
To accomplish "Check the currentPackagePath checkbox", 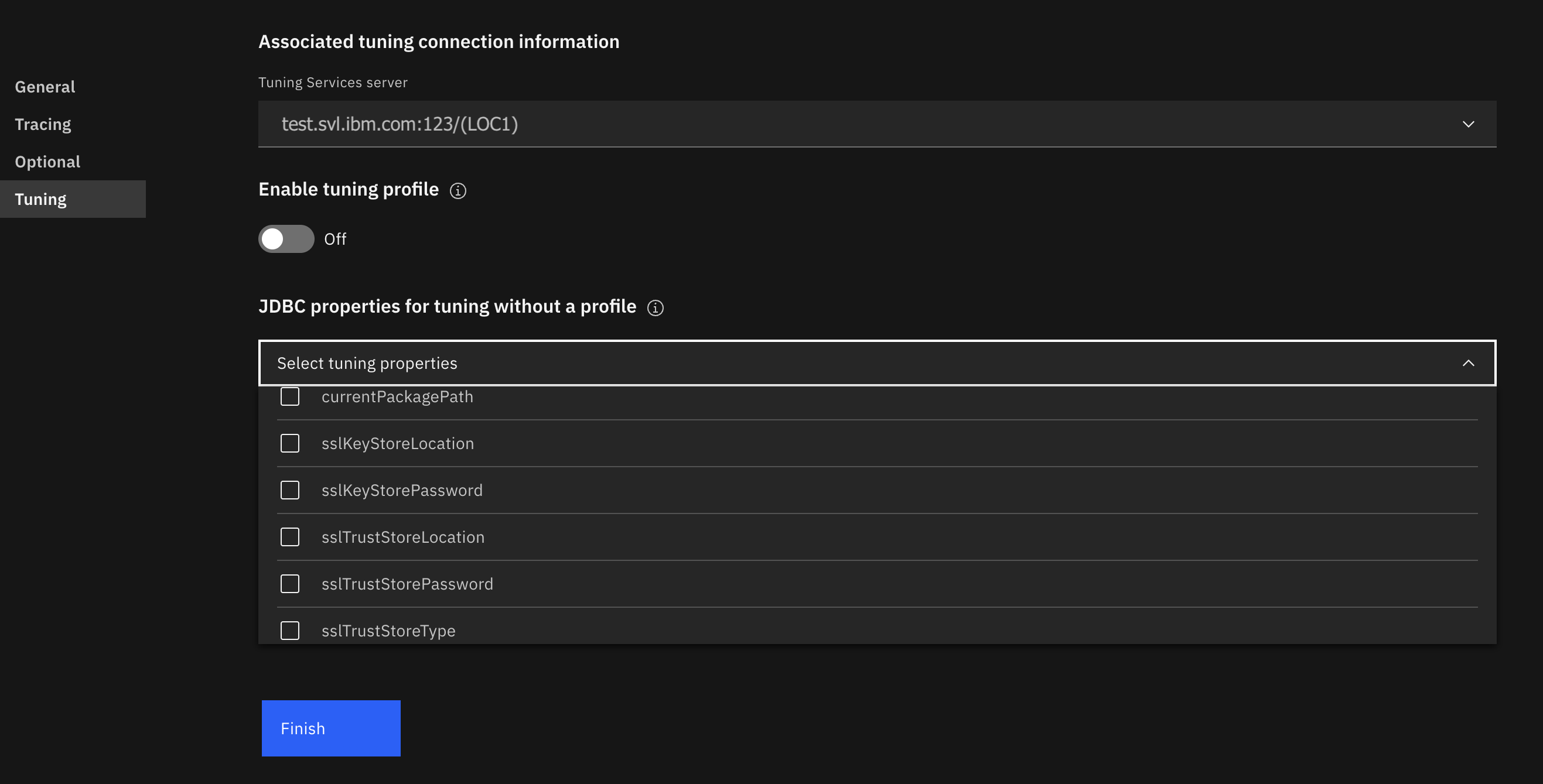I will pos(290,396).
